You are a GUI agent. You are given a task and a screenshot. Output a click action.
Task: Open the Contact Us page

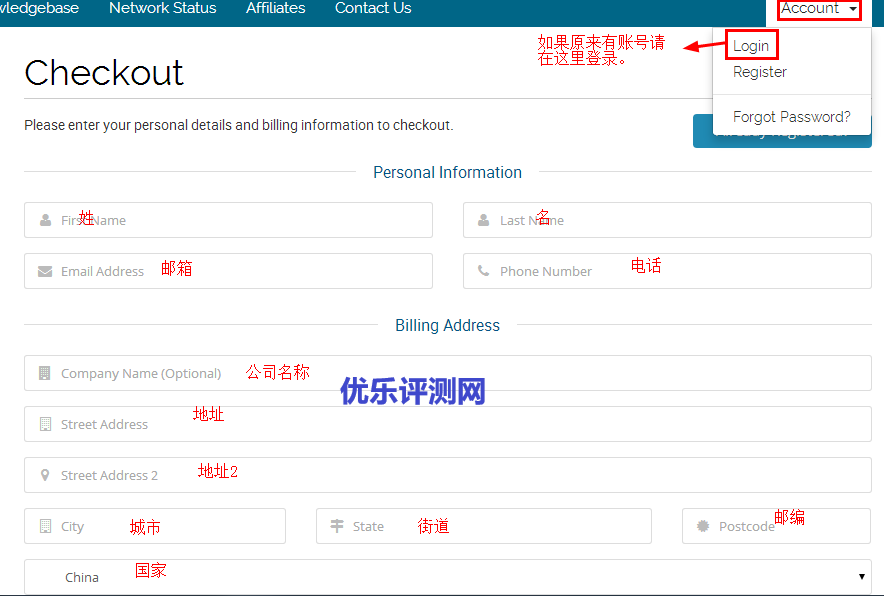[x=373, y=8]
